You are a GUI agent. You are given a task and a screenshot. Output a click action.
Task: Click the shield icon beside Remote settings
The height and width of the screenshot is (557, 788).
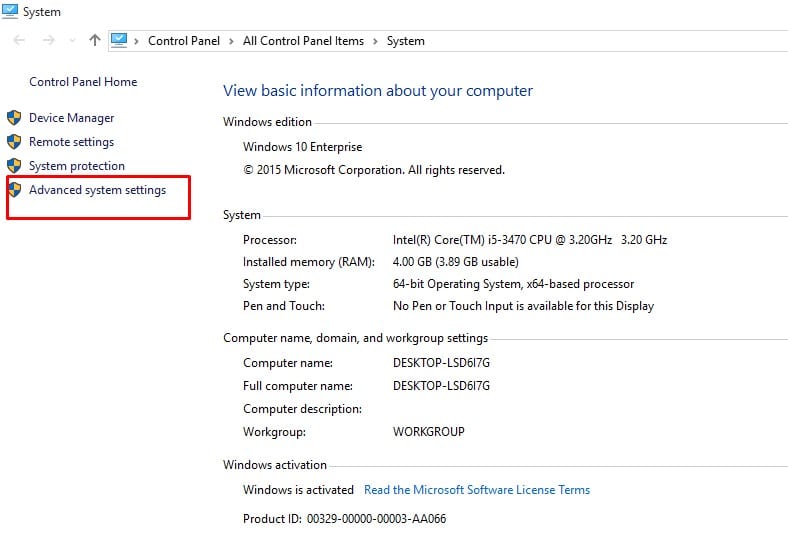[14, 142]
